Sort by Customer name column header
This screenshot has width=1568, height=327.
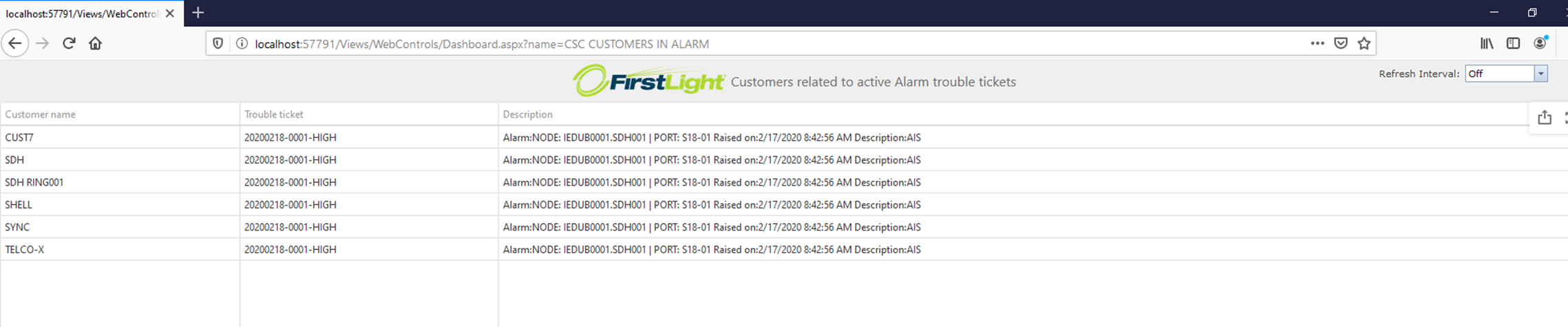(x=41, y=114)
